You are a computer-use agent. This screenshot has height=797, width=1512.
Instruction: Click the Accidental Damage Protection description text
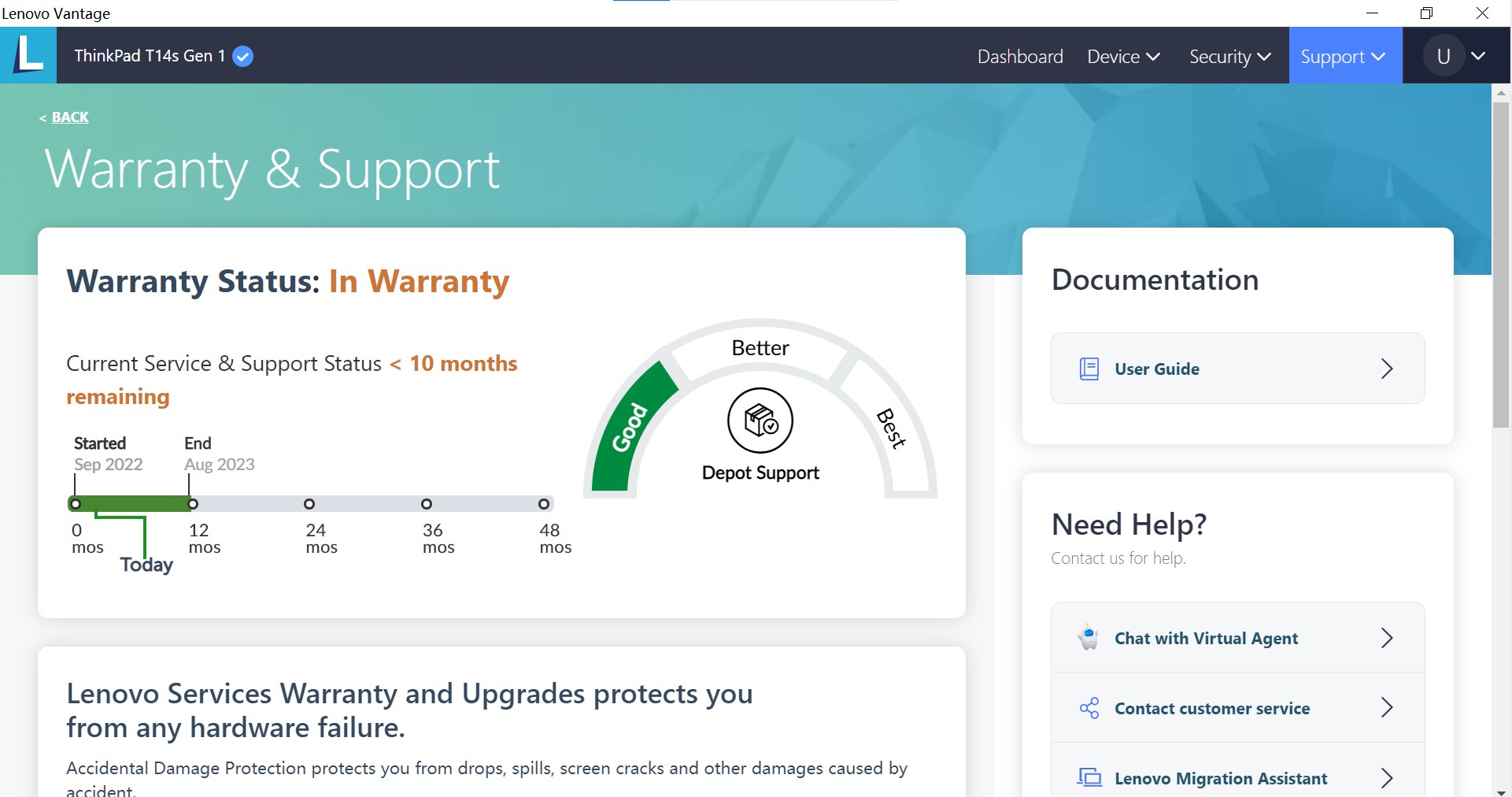pos(486,778)
